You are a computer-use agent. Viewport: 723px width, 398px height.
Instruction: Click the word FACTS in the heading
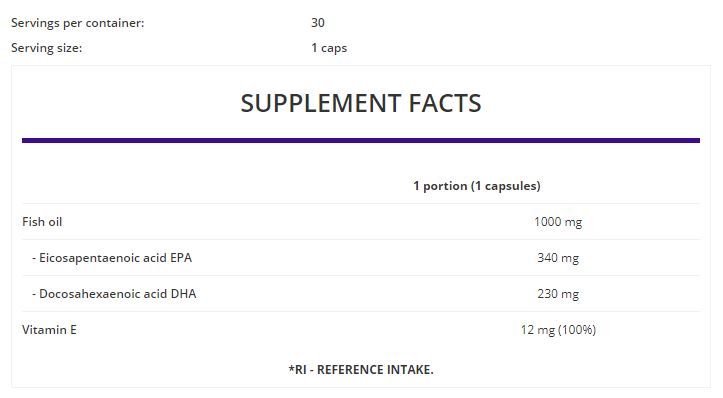click(445, 103)
